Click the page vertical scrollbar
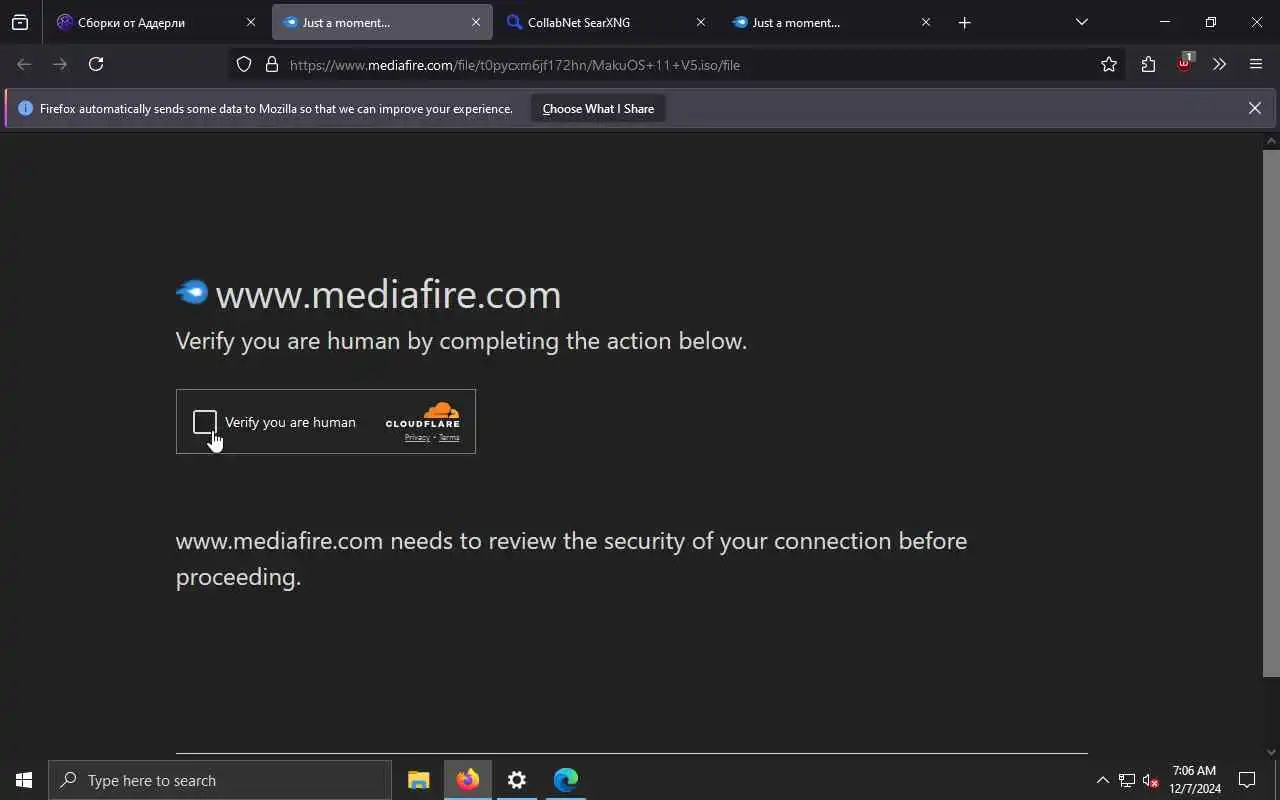Screen dimensions: 1280x800 coord(1271,413)
